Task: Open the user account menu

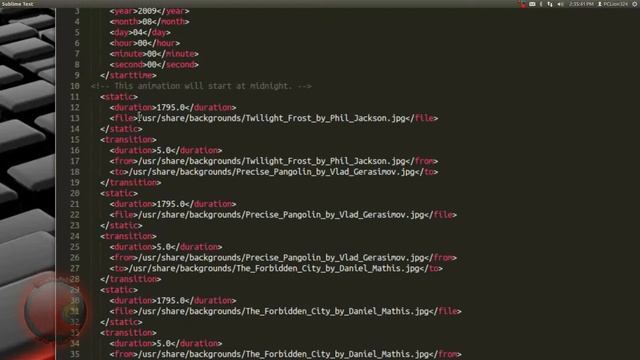Action: point(613,4)
